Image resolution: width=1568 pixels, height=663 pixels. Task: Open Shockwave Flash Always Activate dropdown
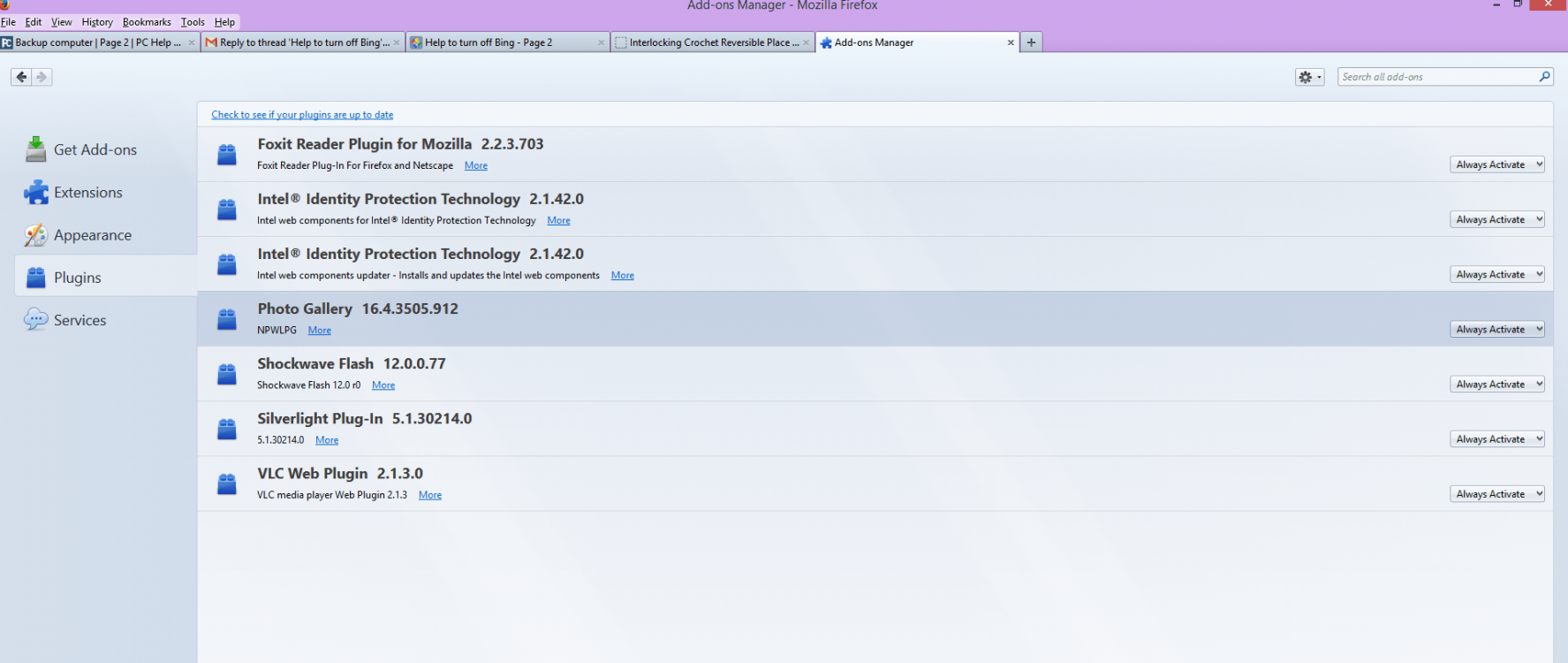tap(1496, 384)
